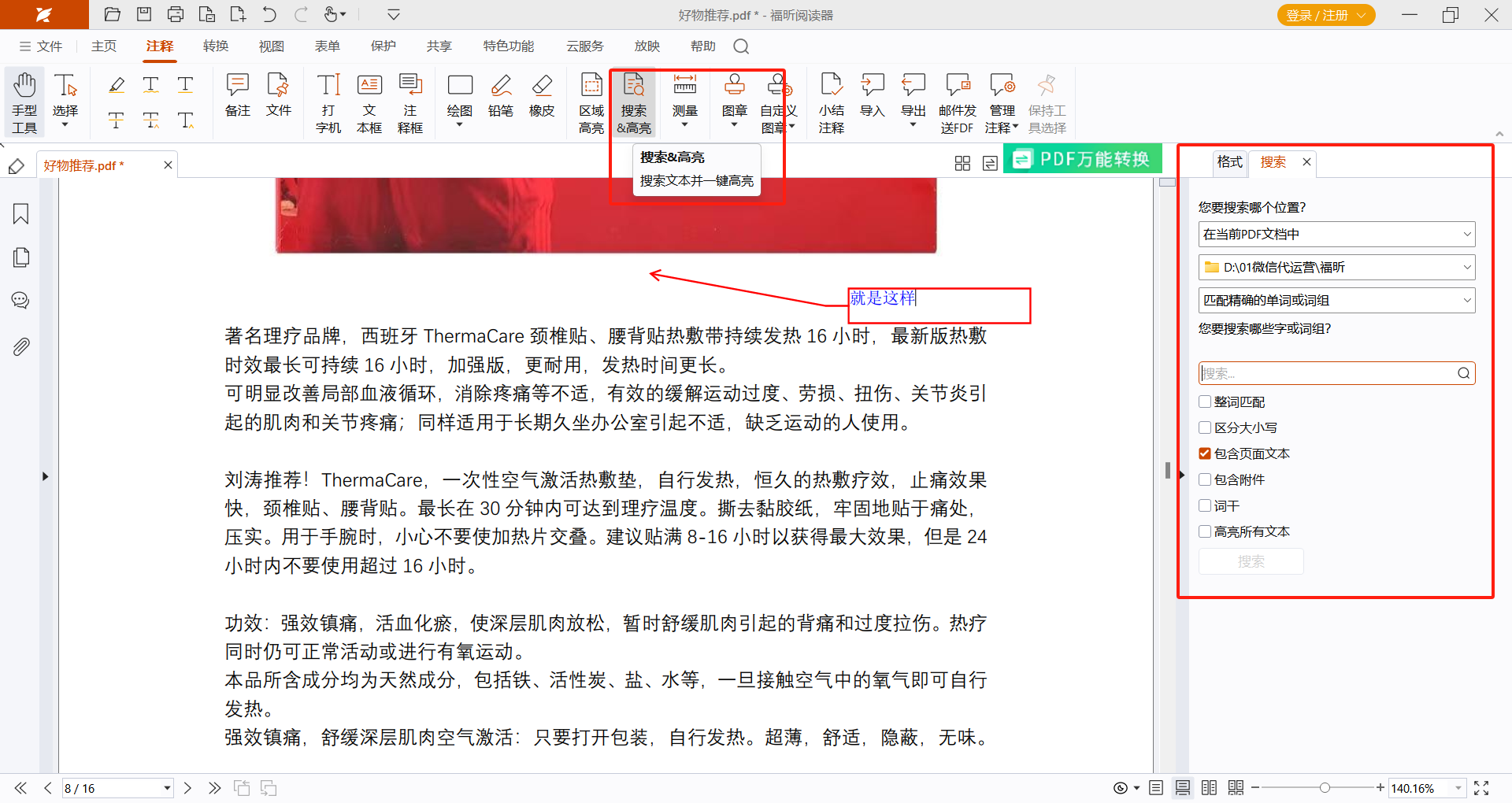Uncheck the 包含页面文本 checkbox
The width and height of the screenshot is (1512, 803).
coord(1205,453)
